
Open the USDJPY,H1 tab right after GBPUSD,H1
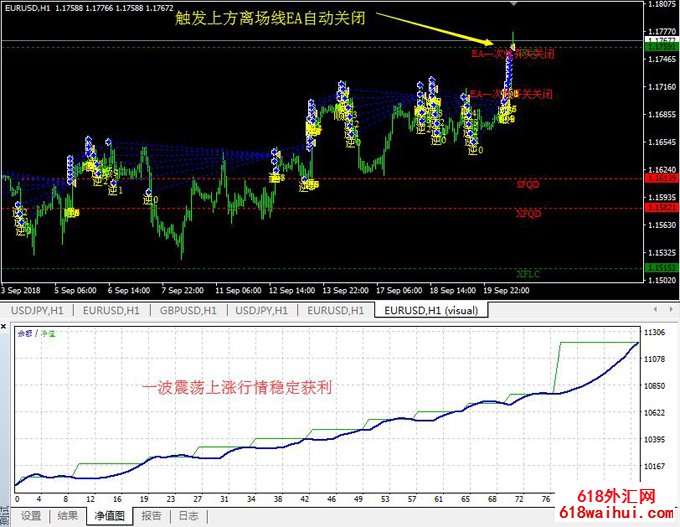262,311
